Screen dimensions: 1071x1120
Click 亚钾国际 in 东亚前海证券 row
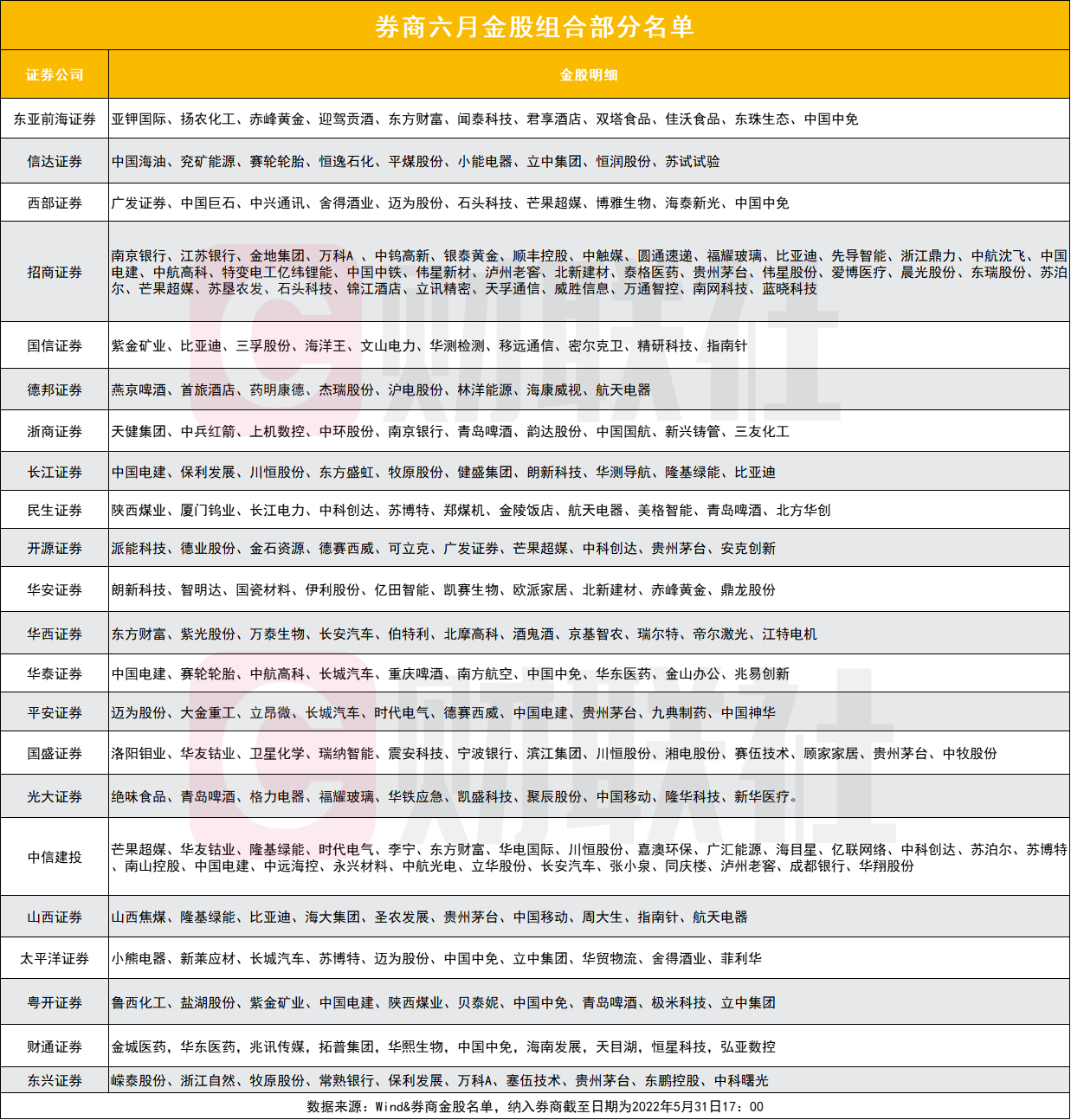[x=139, y=119]
